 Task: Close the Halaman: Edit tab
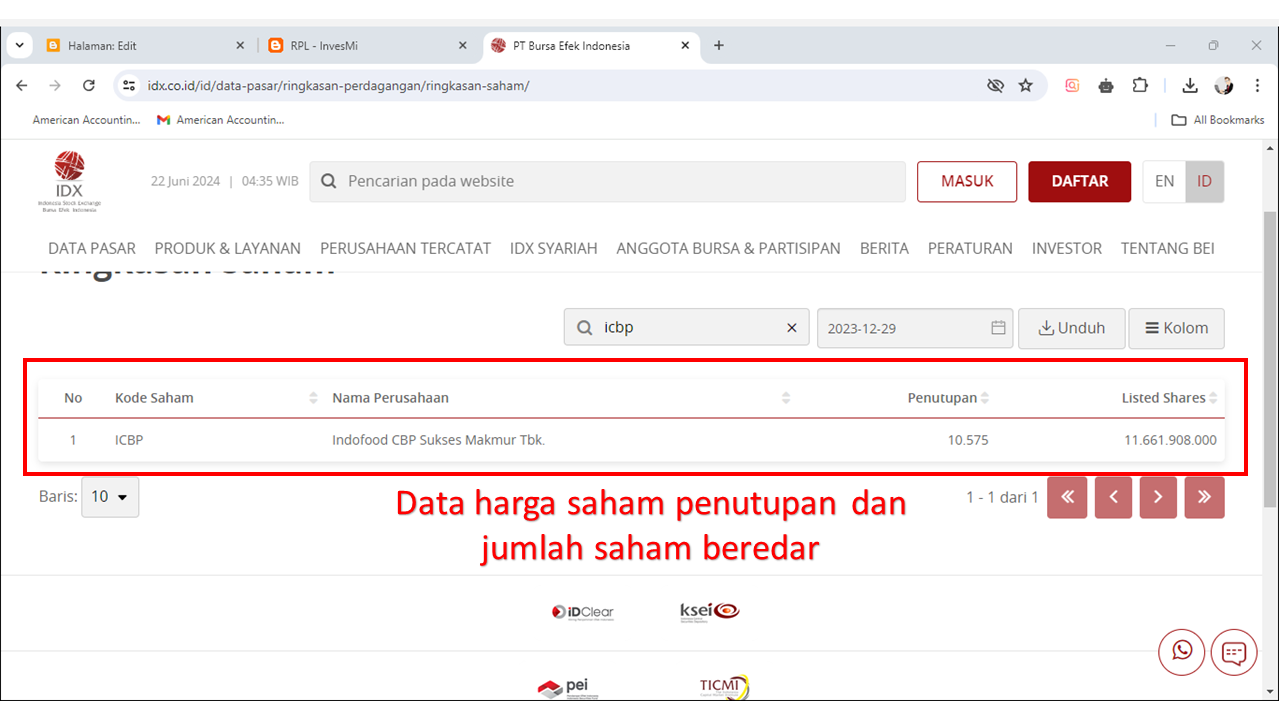240,45
